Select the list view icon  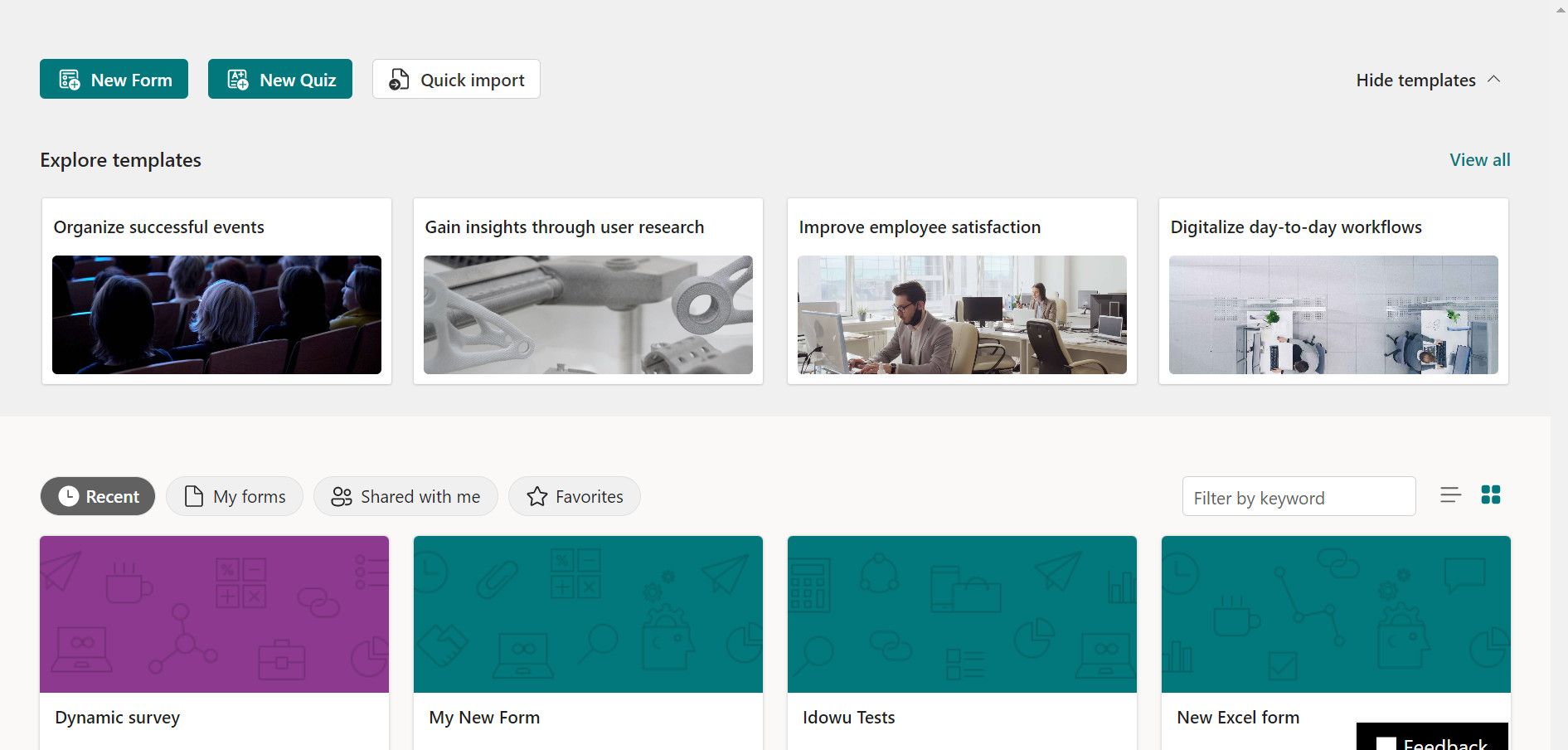pyautogui.click(x=1450, y=495)
